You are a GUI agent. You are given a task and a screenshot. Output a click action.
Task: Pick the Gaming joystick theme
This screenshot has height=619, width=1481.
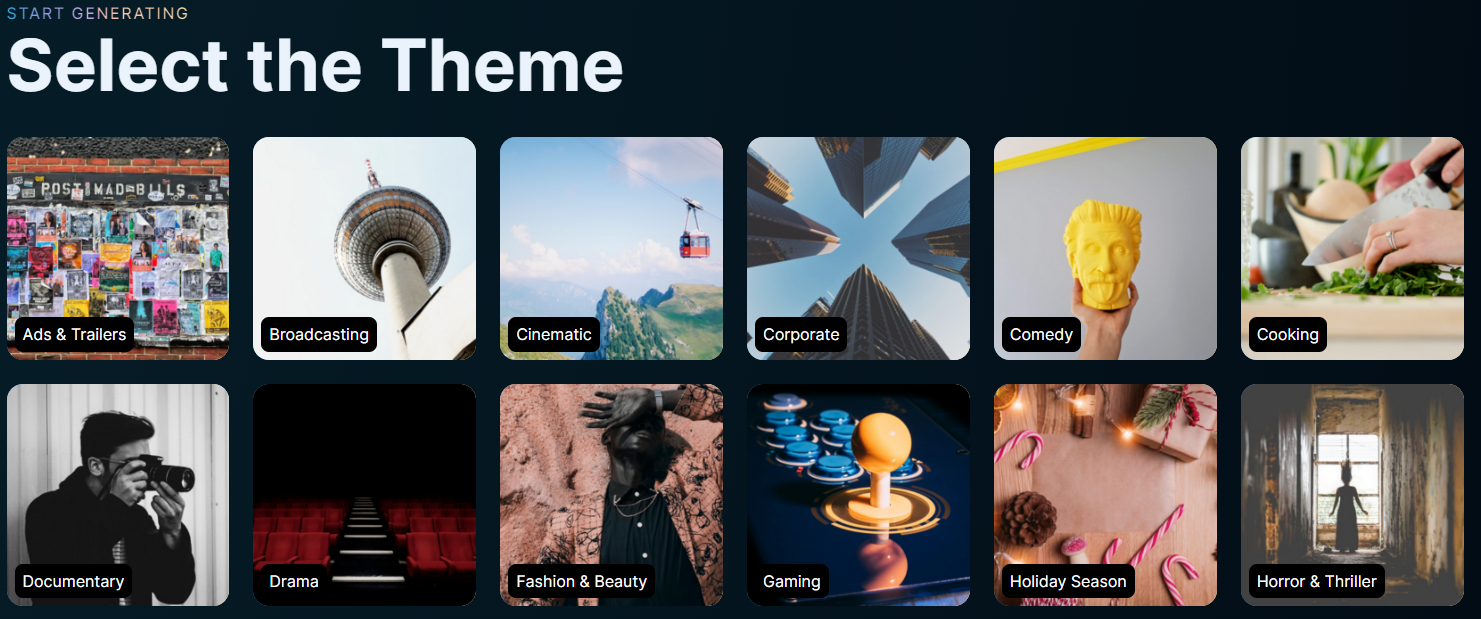(858, 495)
